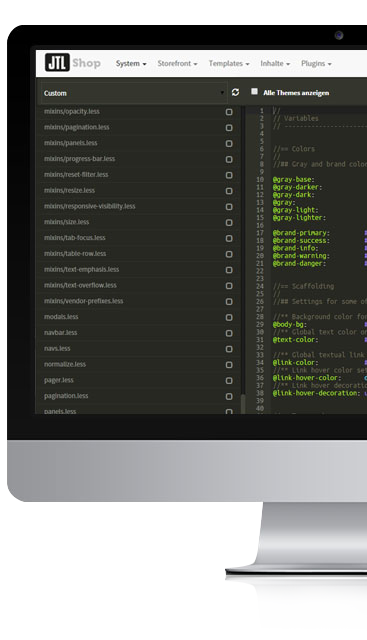The width and height of the screenshot is (367, 640).
Task: Open file modals.less
Action: tap(61, 317)
